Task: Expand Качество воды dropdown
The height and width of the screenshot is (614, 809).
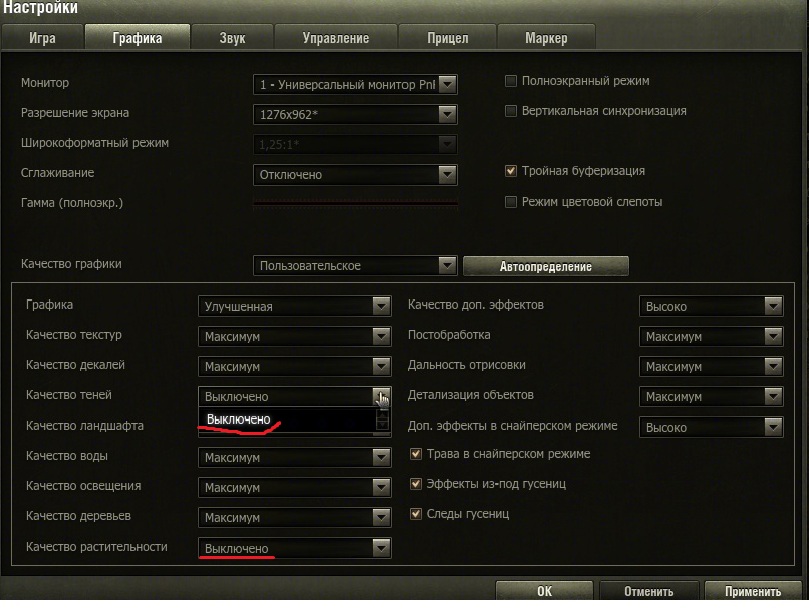Action: tap(295, 458)
